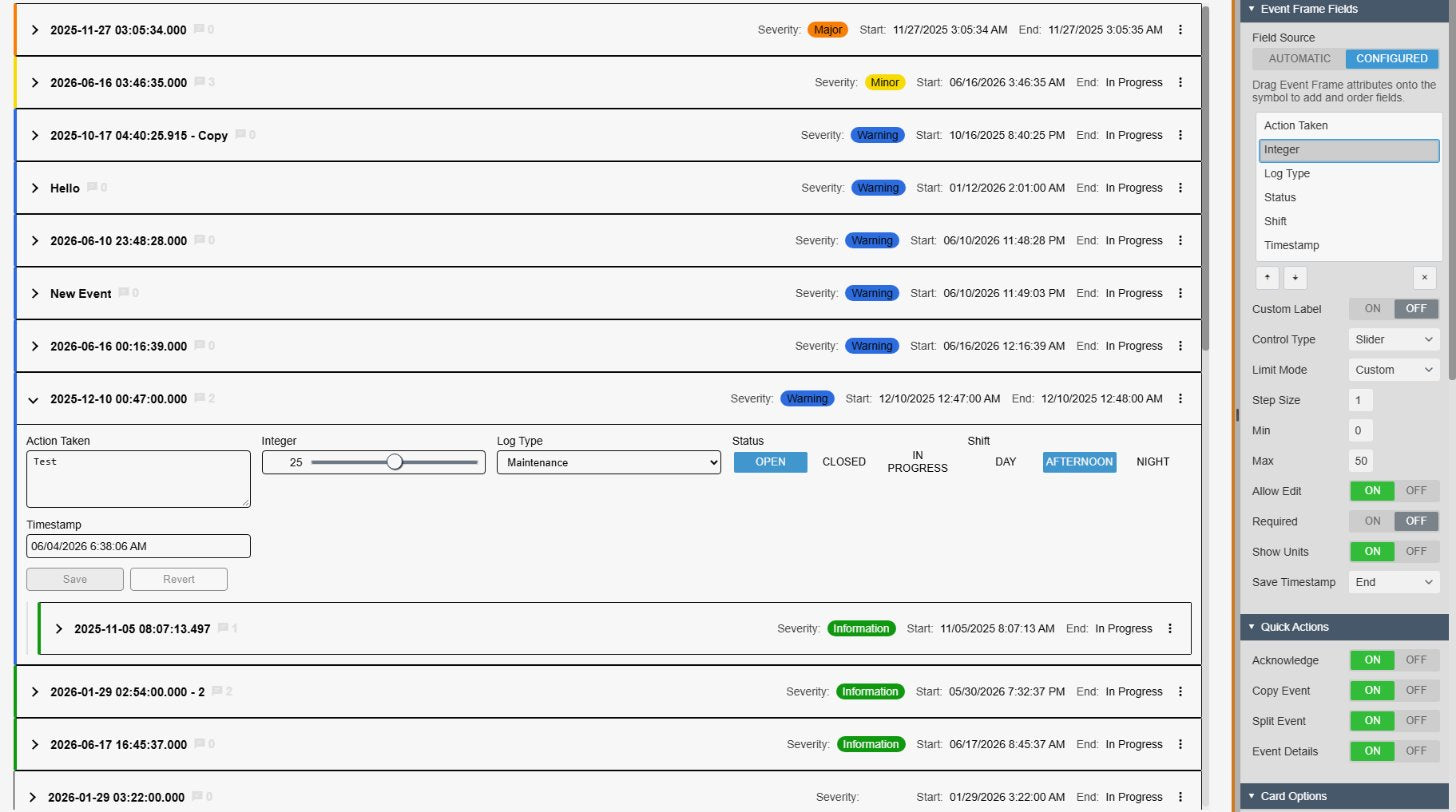
Task: Click the Max value field
Action: point(1360,461)
